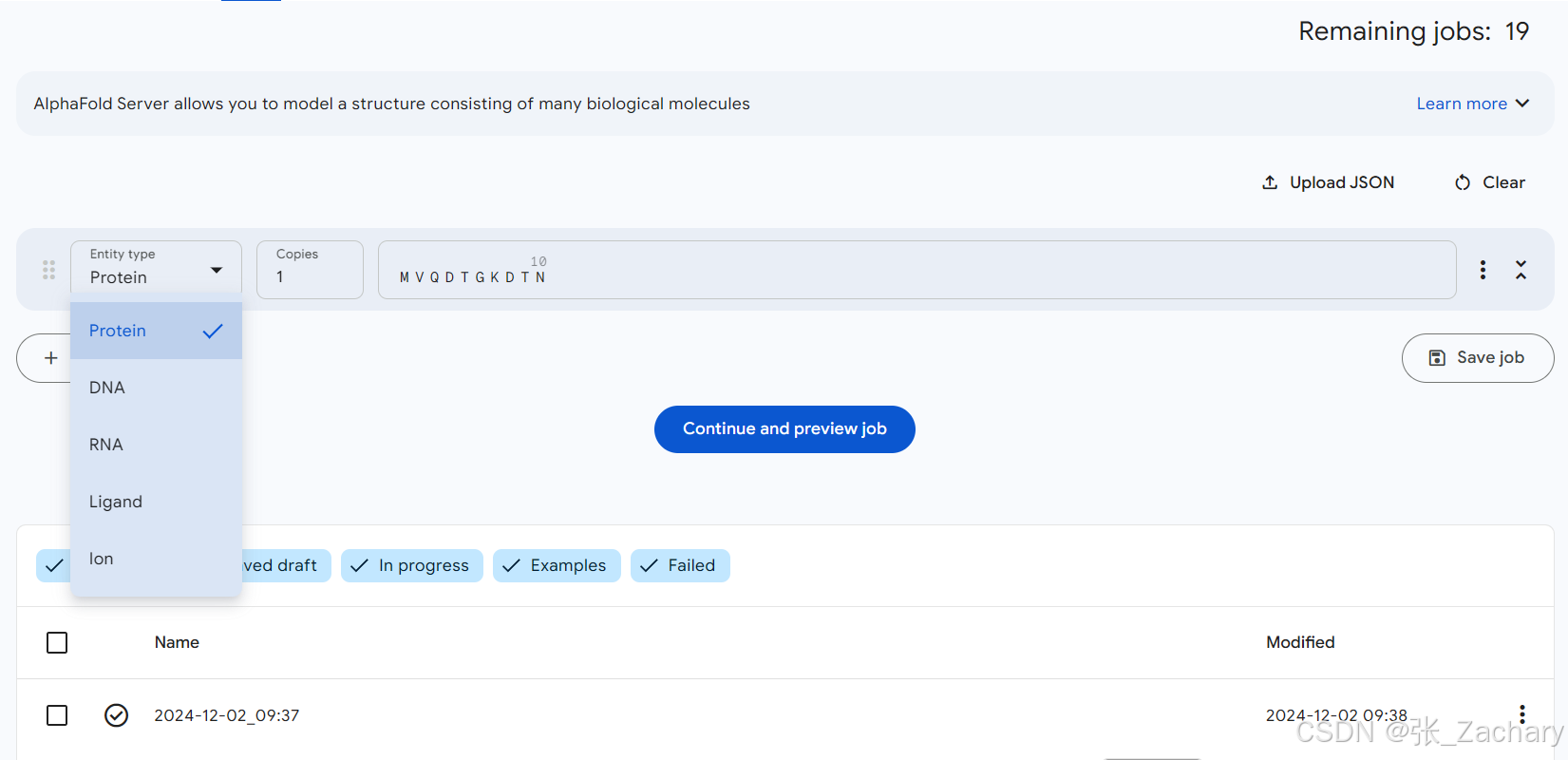Select Ligand in the entity type list

click(x=156, y=502)
